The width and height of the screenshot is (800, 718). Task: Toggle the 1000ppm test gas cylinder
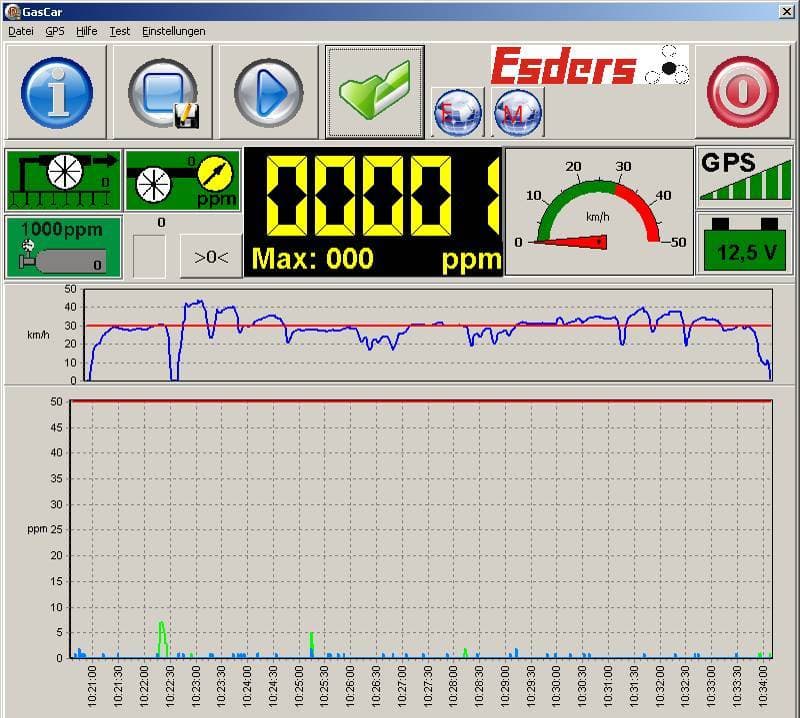63,247
